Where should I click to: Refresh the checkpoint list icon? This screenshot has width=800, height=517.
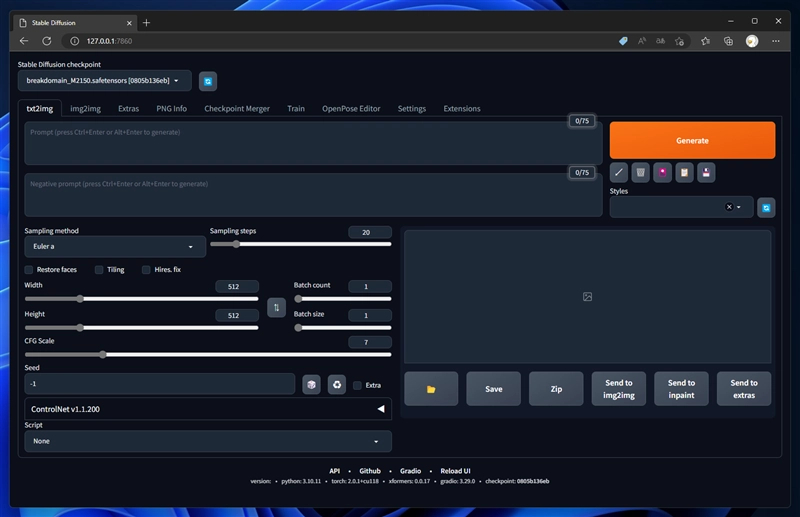208,81
